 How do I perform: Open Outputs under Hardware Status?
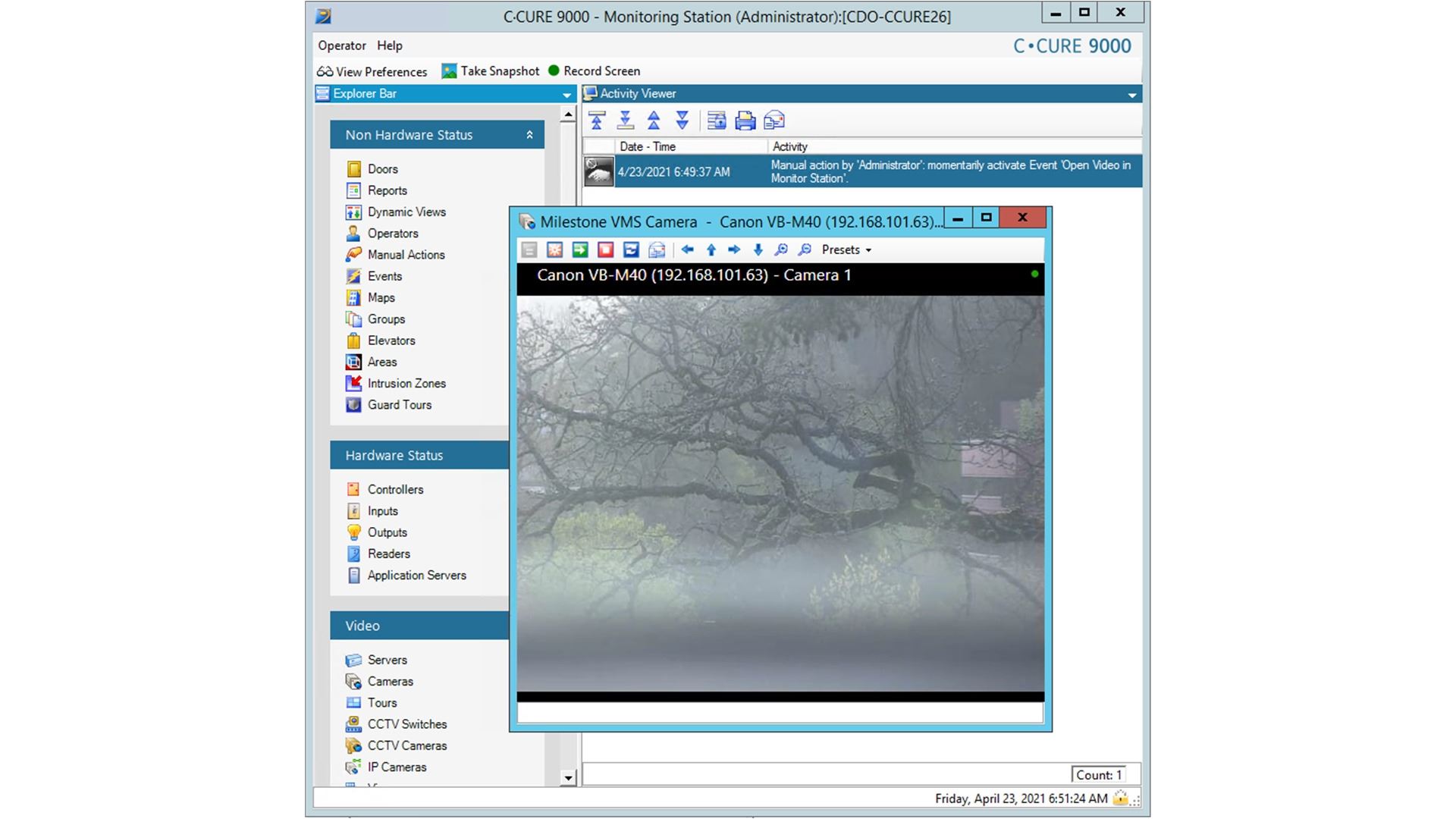377,532
